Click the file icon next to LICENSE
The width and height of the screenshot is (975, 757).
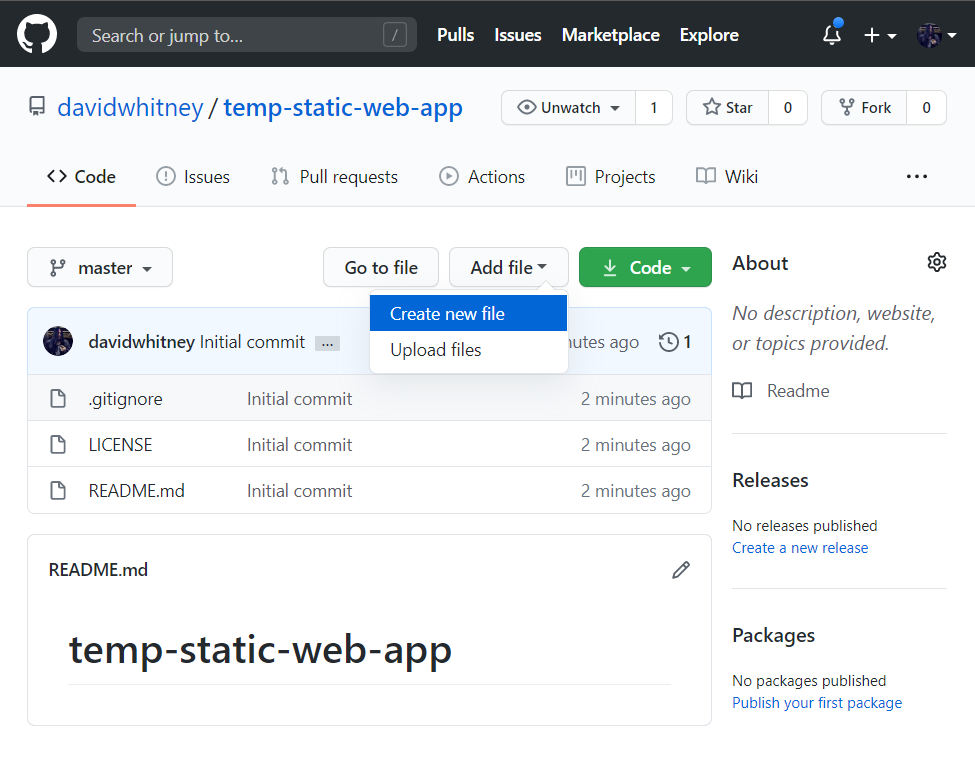tap(58, 444)
